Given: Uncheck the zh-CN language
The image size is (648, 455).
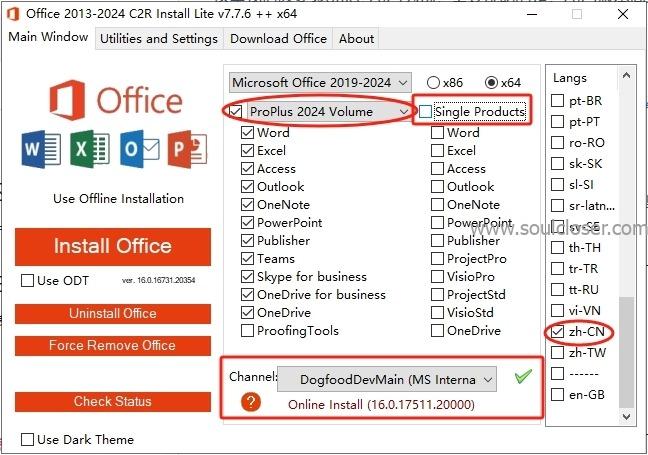Looking at the screenshot, I should tap(557, 331).
